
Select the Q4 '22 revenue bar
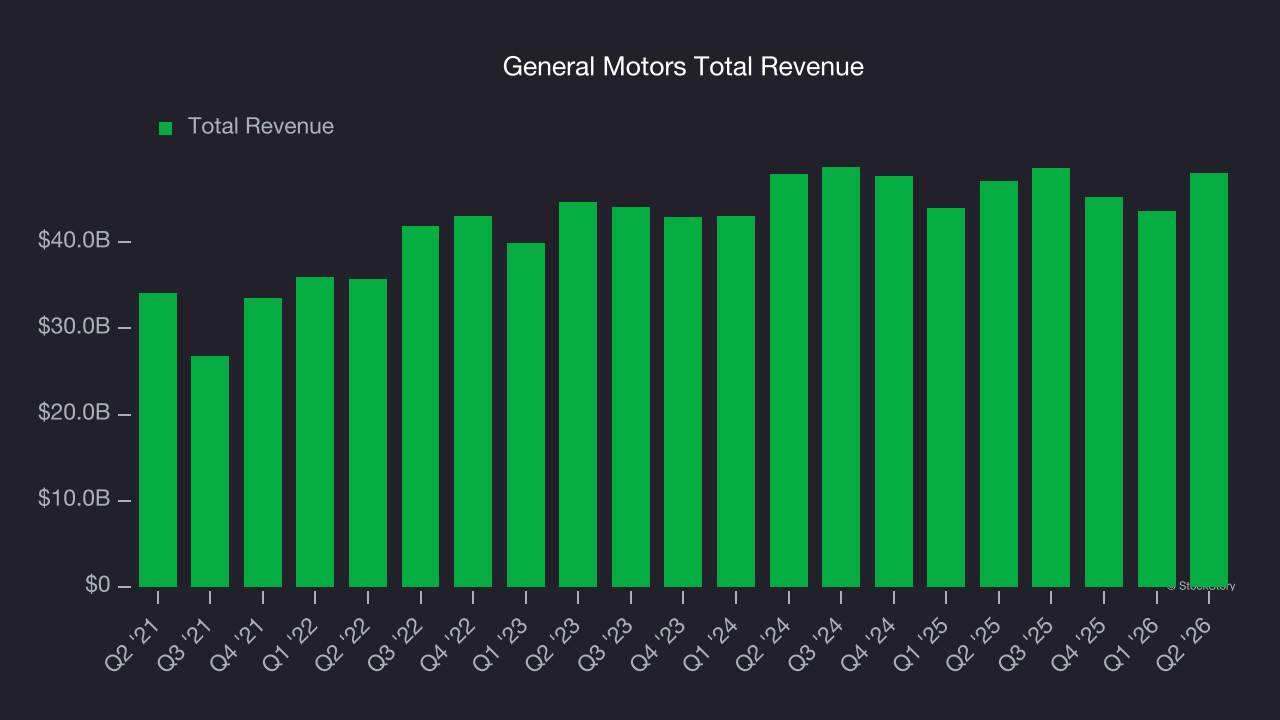point(473,401)
